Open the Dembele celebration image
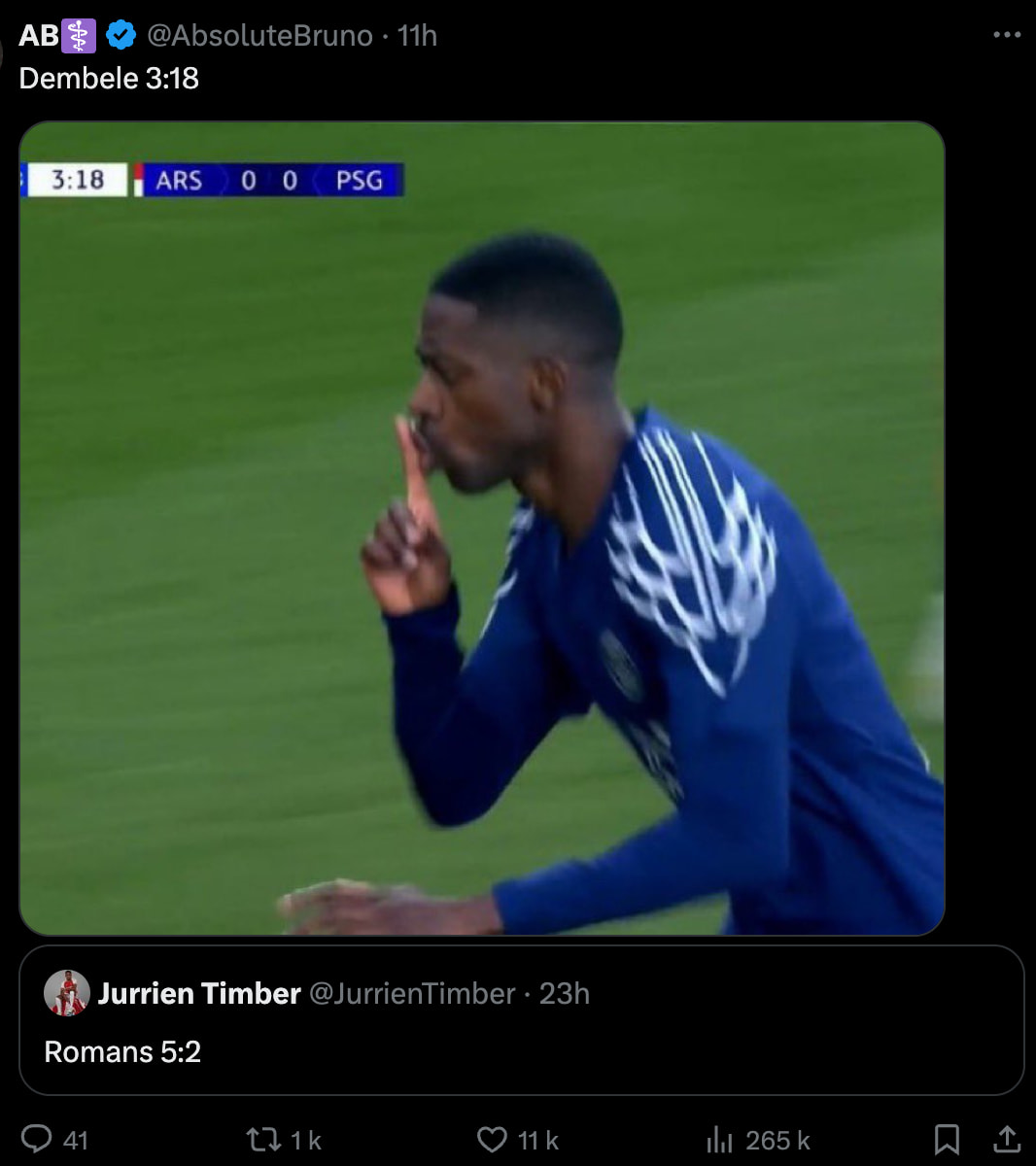Image resolution: width=1036 pixels, height=1166 pixels. (481, 528)
